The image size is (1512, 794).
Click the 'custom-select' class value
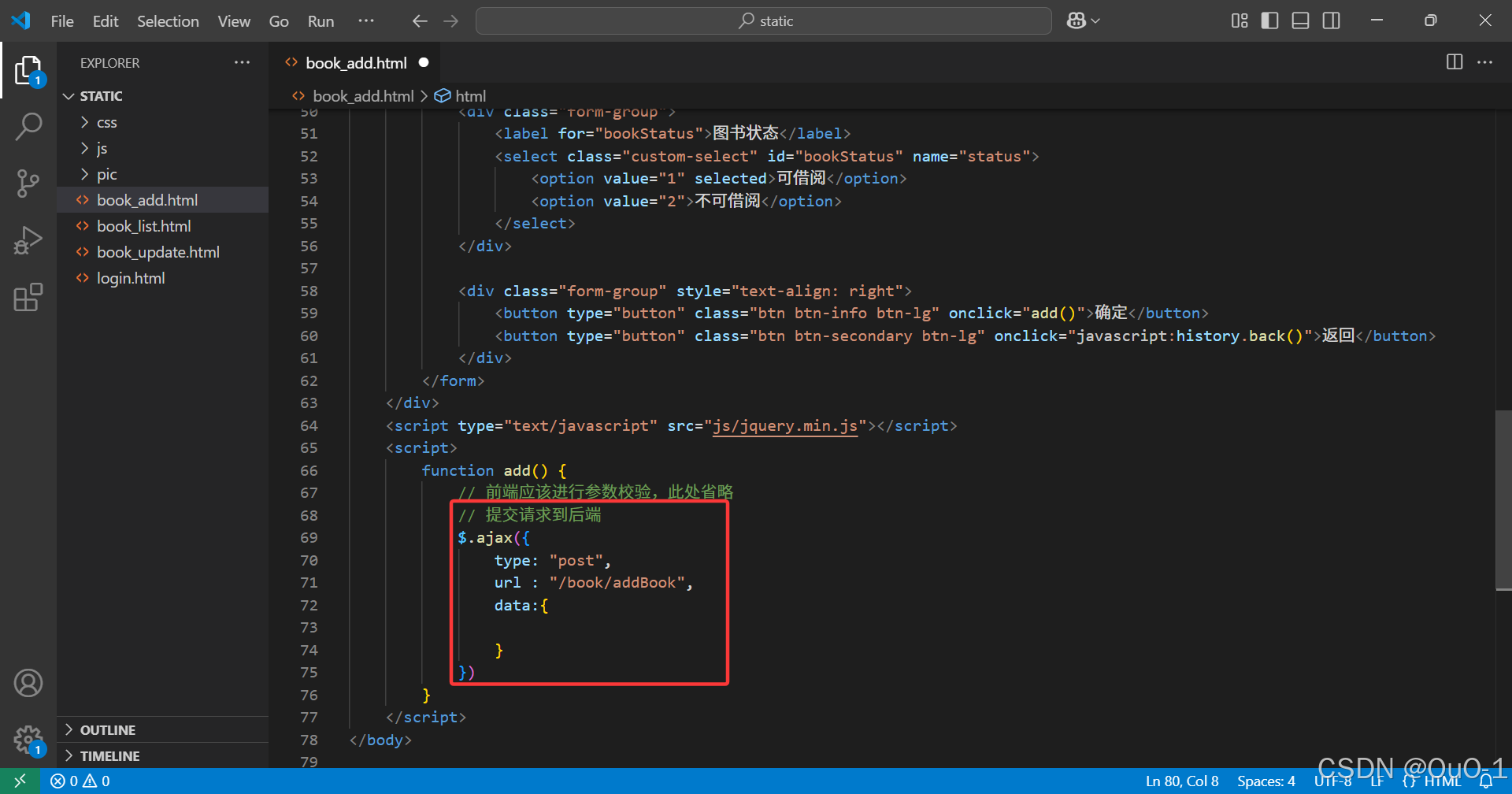coord(690,157)
